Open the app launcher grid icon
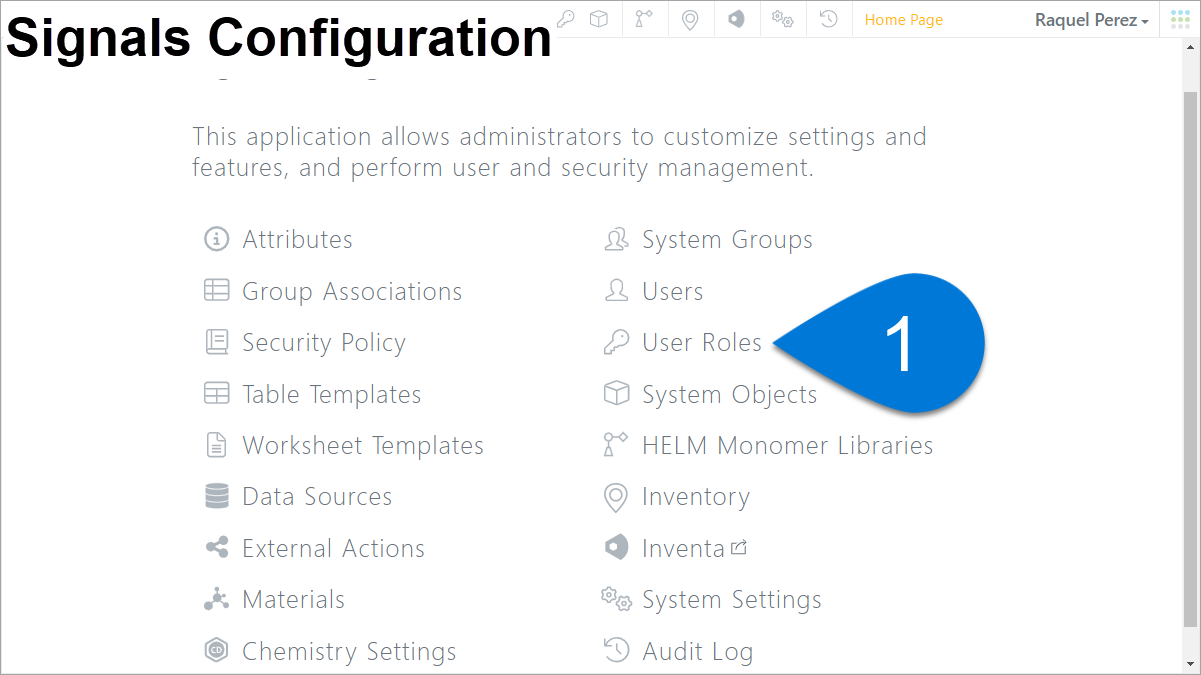The width and height of the screenshot is (1201, 675). click(1180, 19)
